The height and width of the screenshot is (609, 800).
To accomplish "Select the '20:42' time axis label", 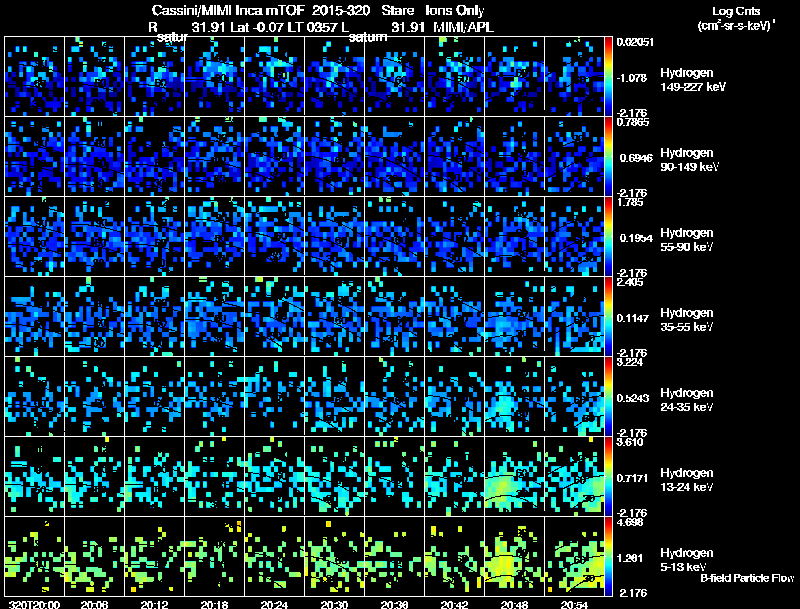I will (454, 604).
